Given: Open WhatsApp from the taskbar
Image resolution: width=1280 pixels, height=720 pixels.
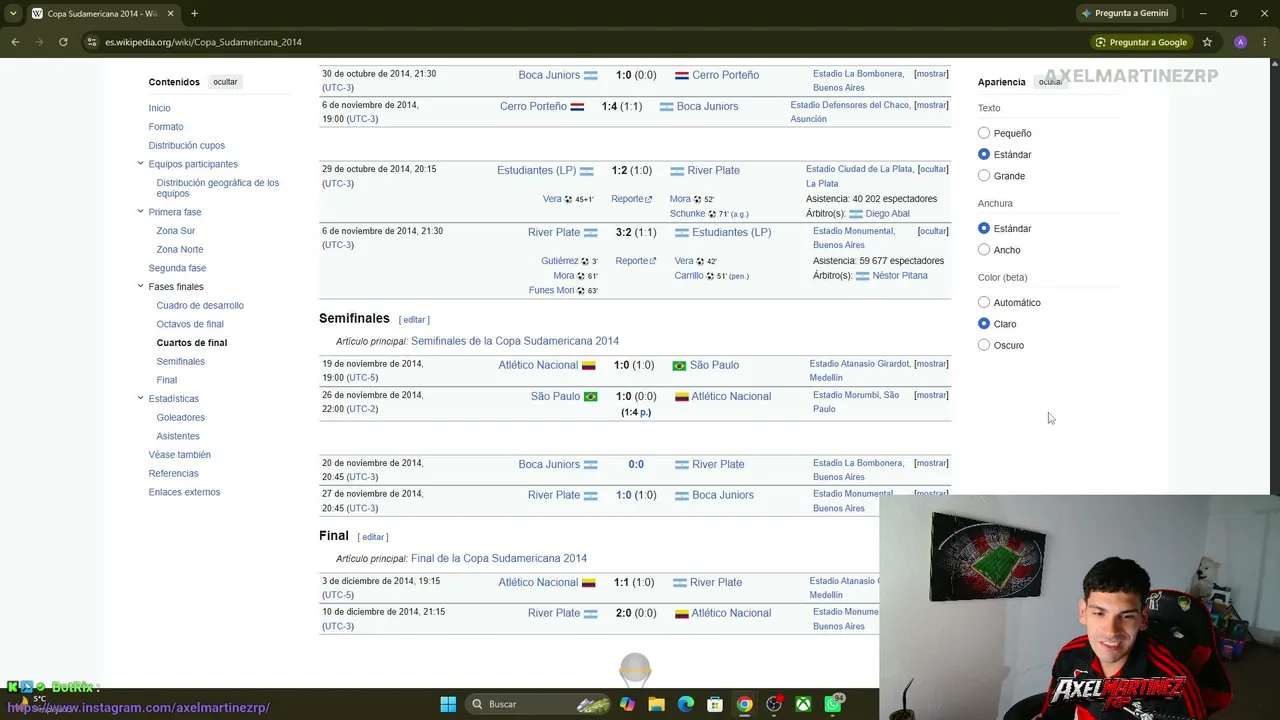Looking at the screenshot, I should click(x=833, y=704).
